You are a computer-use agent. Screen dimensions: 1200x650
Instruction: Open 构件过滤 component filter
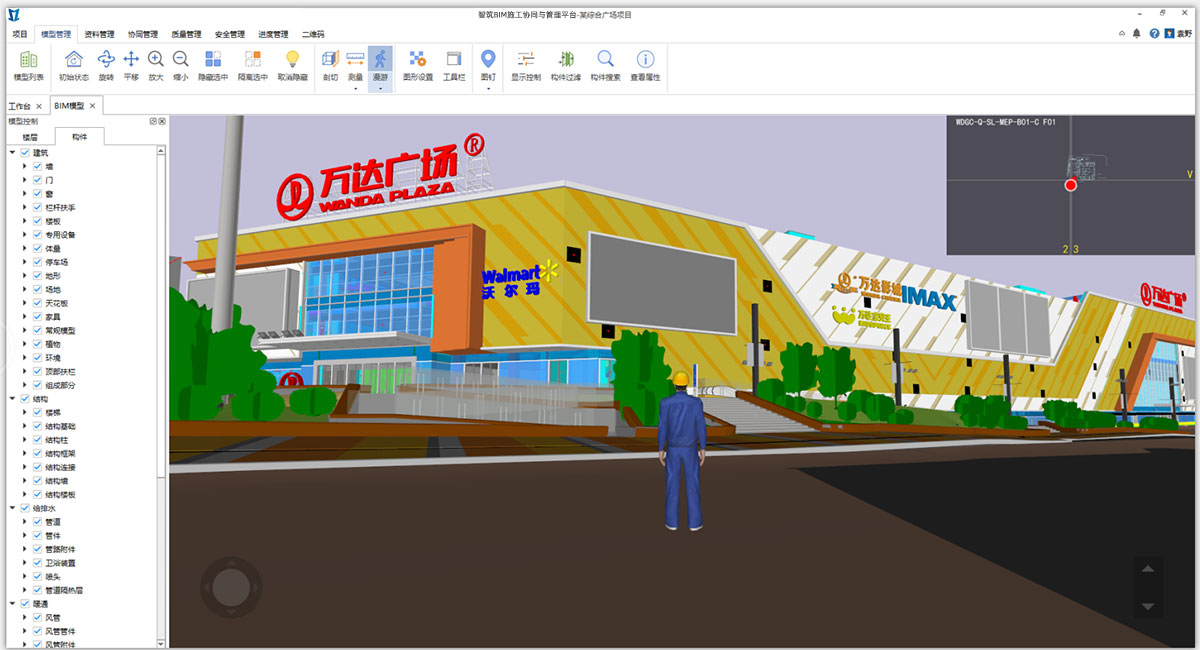[x=566, y=67]
